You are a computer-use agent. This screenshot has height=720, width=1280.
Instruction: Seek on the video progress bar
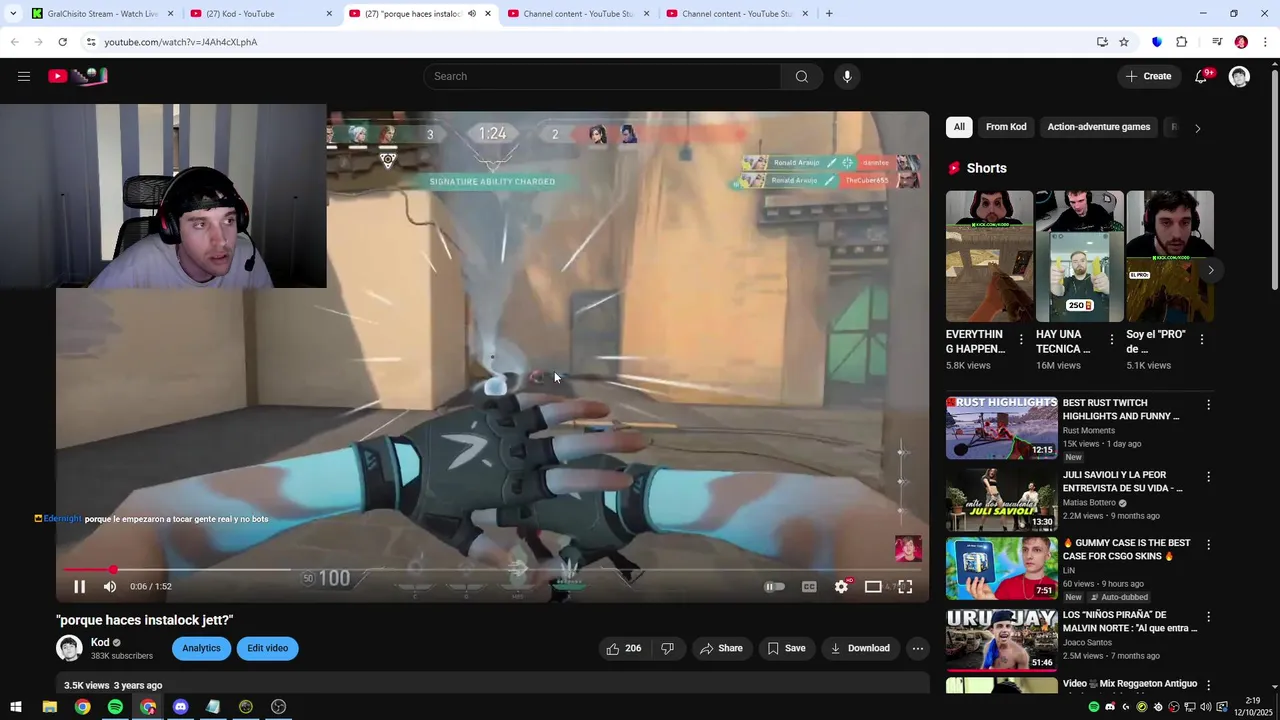(492, 569)
